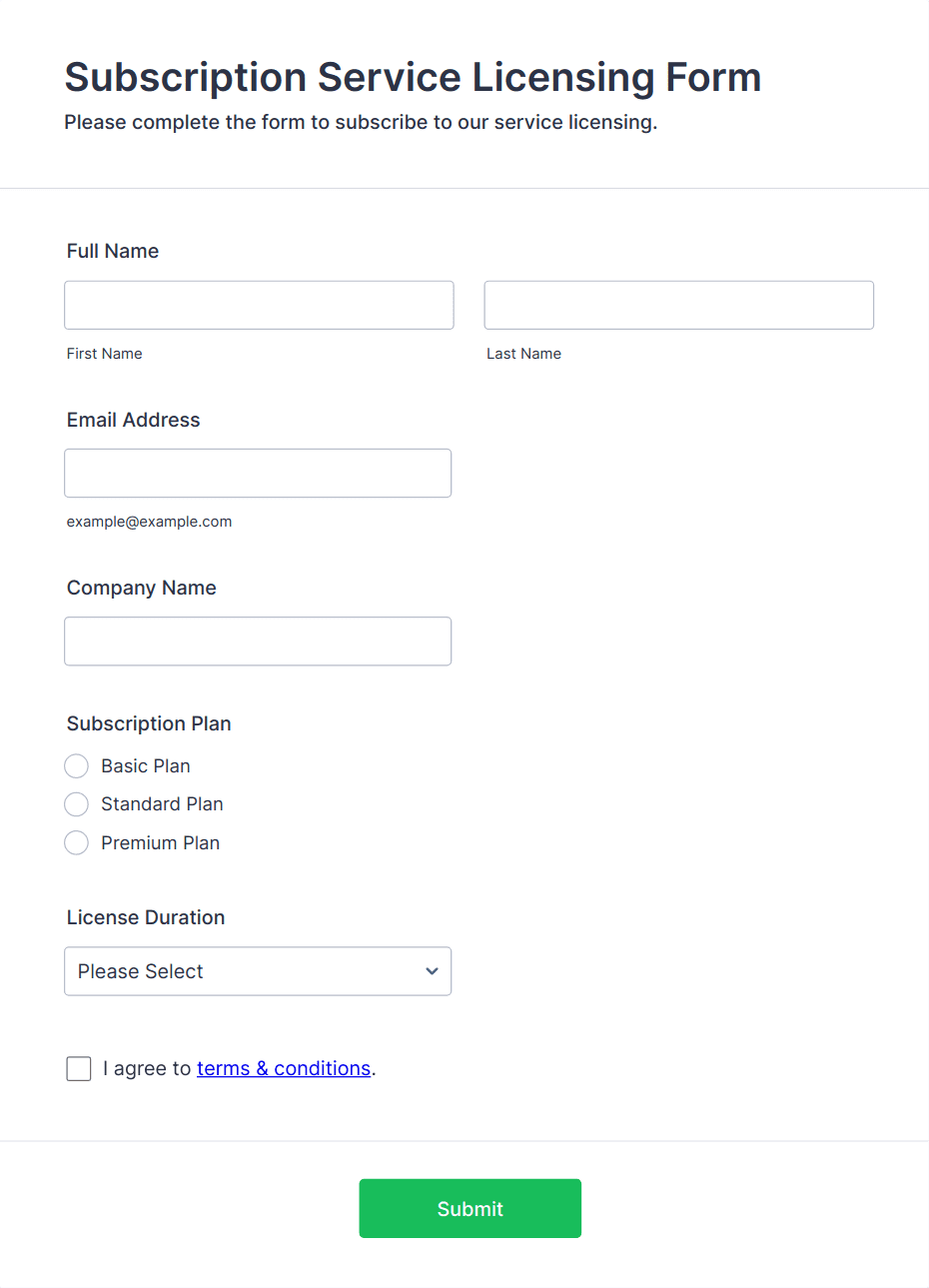
Task: Focus the Last Name text box
Action: tap(678, 305)
